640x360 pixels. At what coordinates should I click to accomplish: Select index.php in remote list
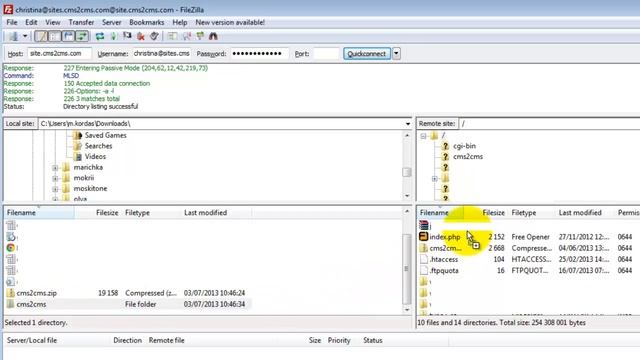[x=444, y=237]
